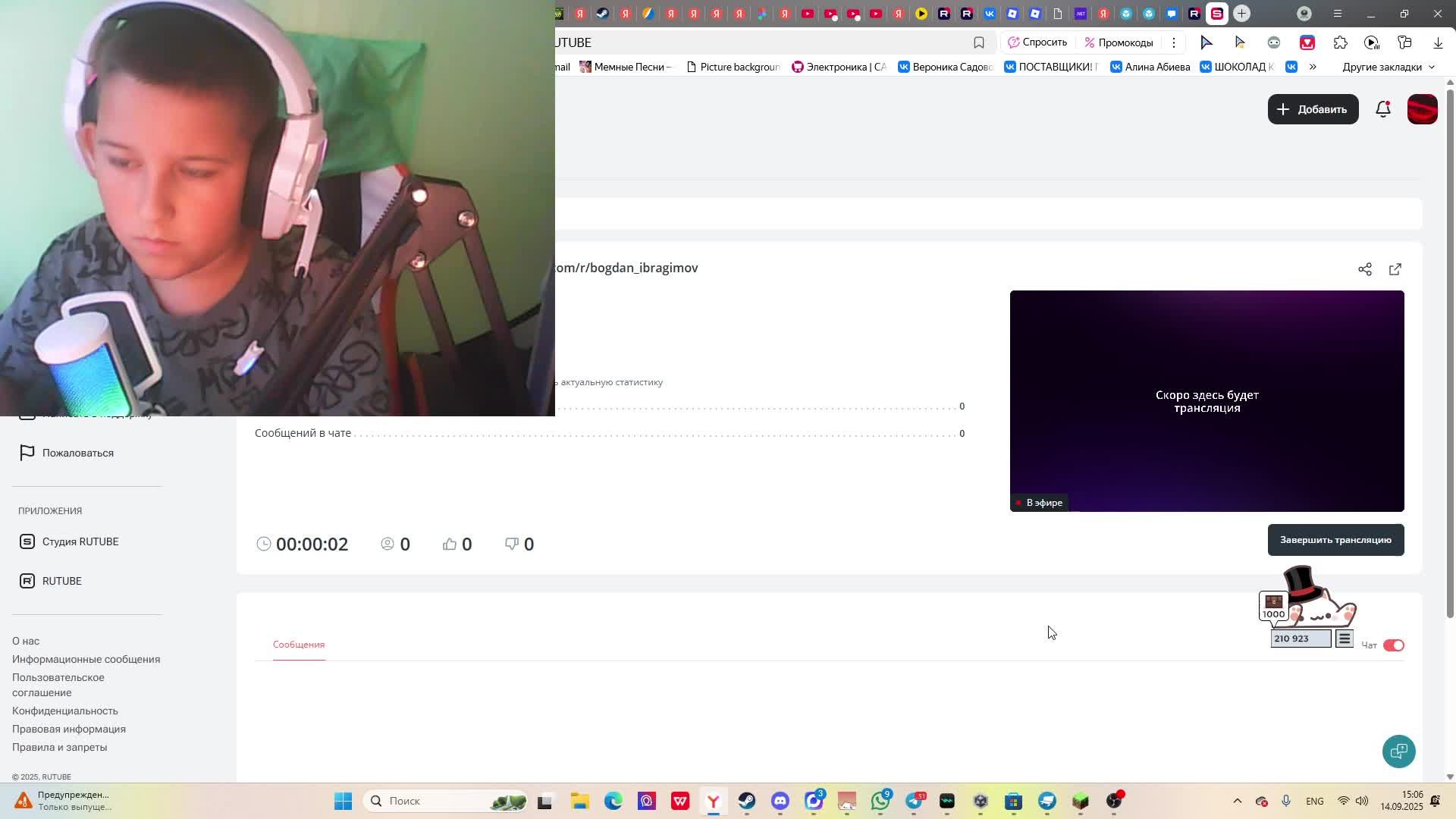The height and width of the screenshot is (819, 1456).
Task: Click the help chat bubble icon
Action: [x=1398, y=751]
